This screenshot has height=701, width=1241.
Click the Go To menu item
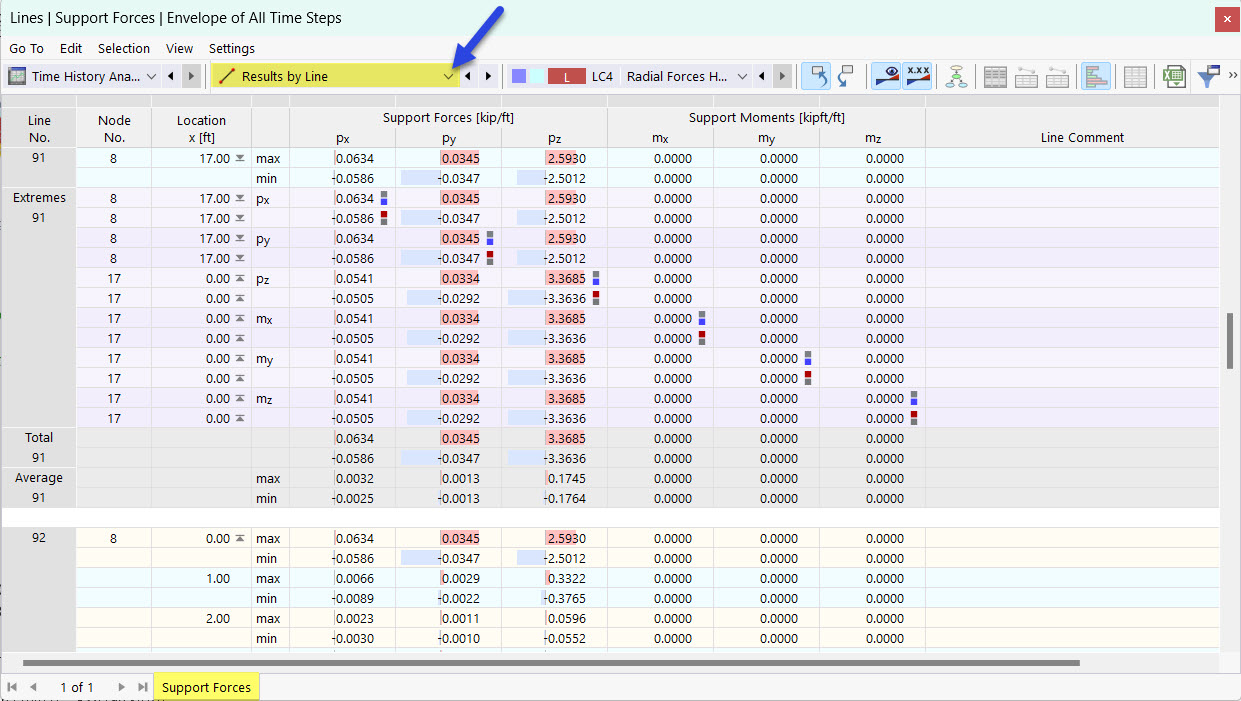(26, 48)
